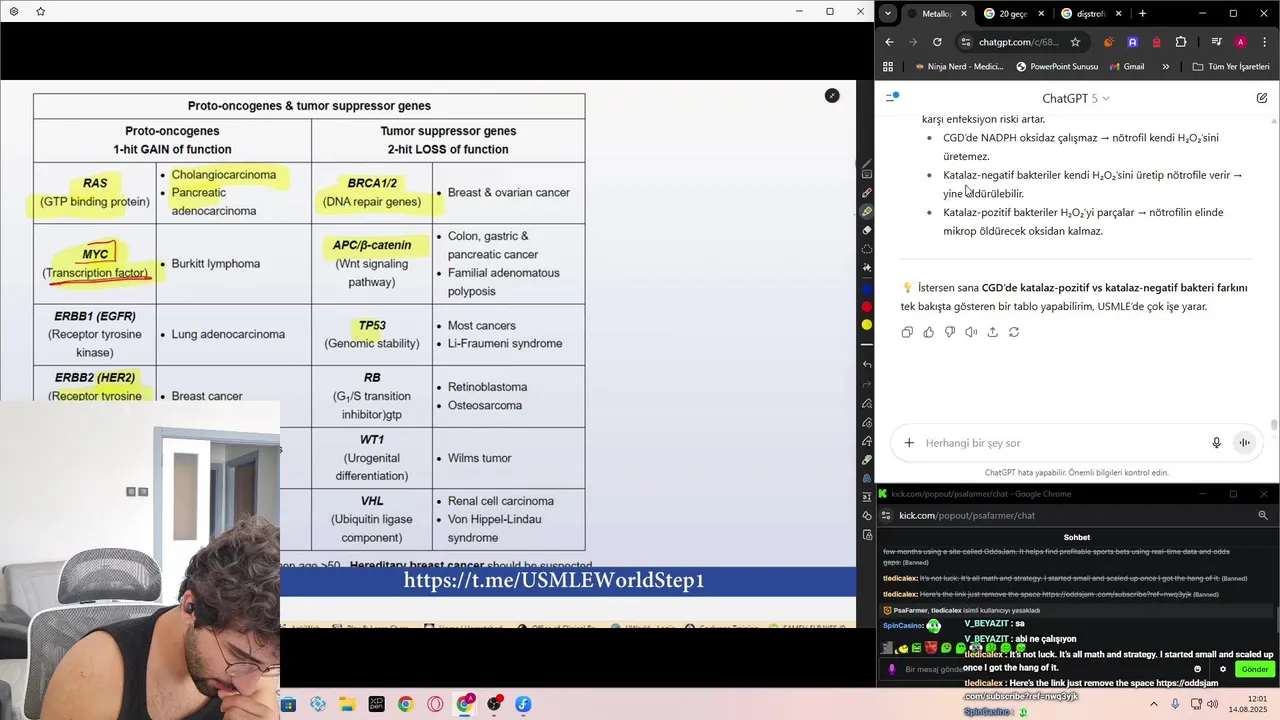The width and height of the screenshot is (1280, 720).
Task: Open the Chrome profile avatar 'A'
Action: click(1240, 42)
